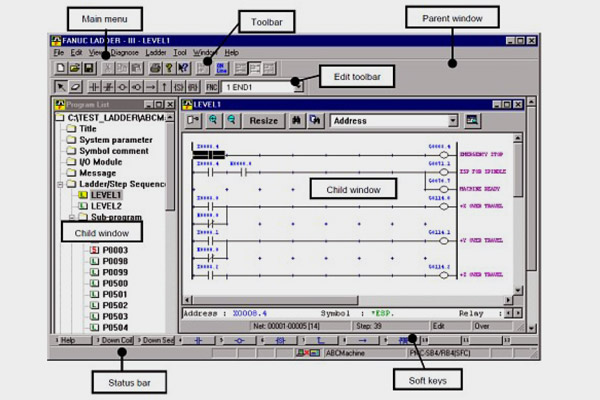Click the first icon in LEVEL1 window toolbar

click(x=193, y=120)
